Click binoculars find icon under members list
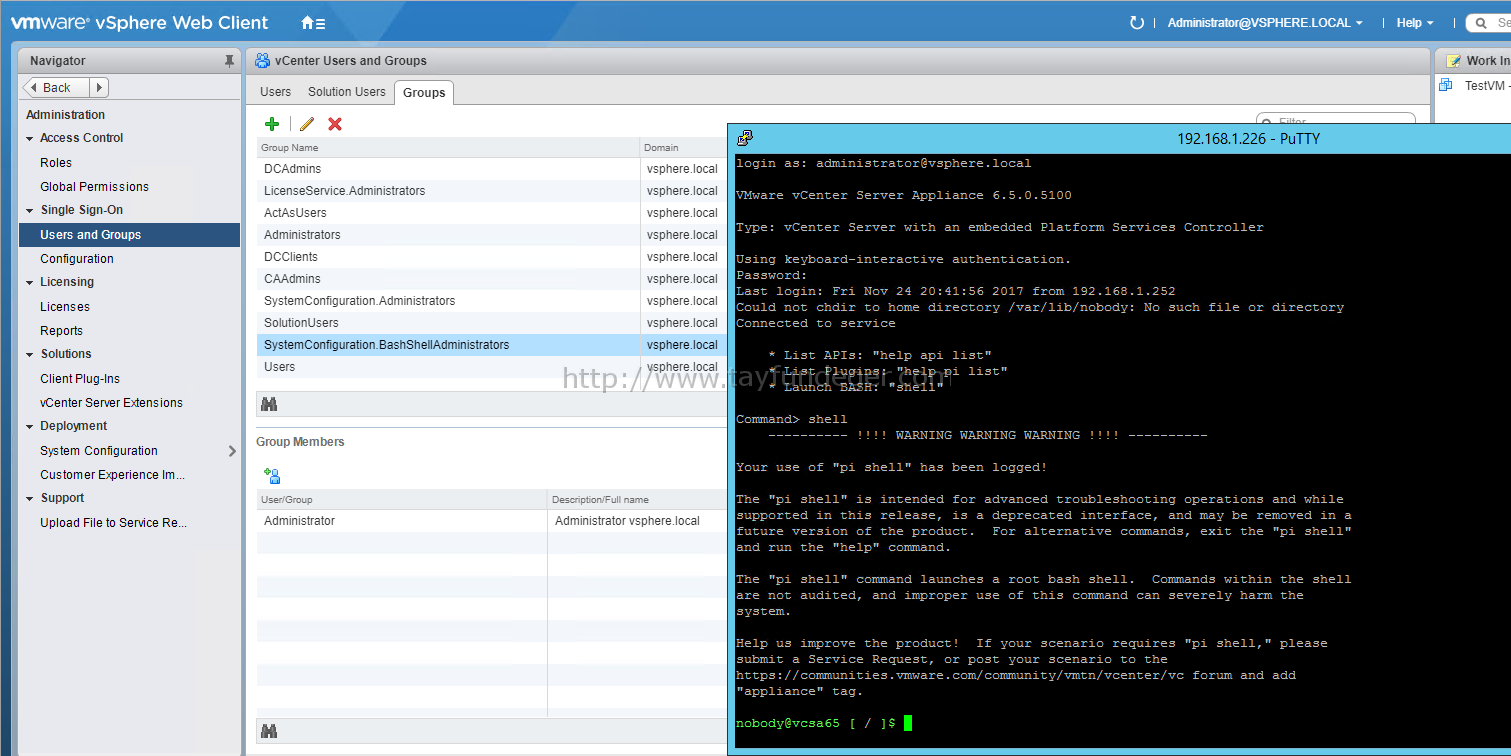 tap(269, 731)
